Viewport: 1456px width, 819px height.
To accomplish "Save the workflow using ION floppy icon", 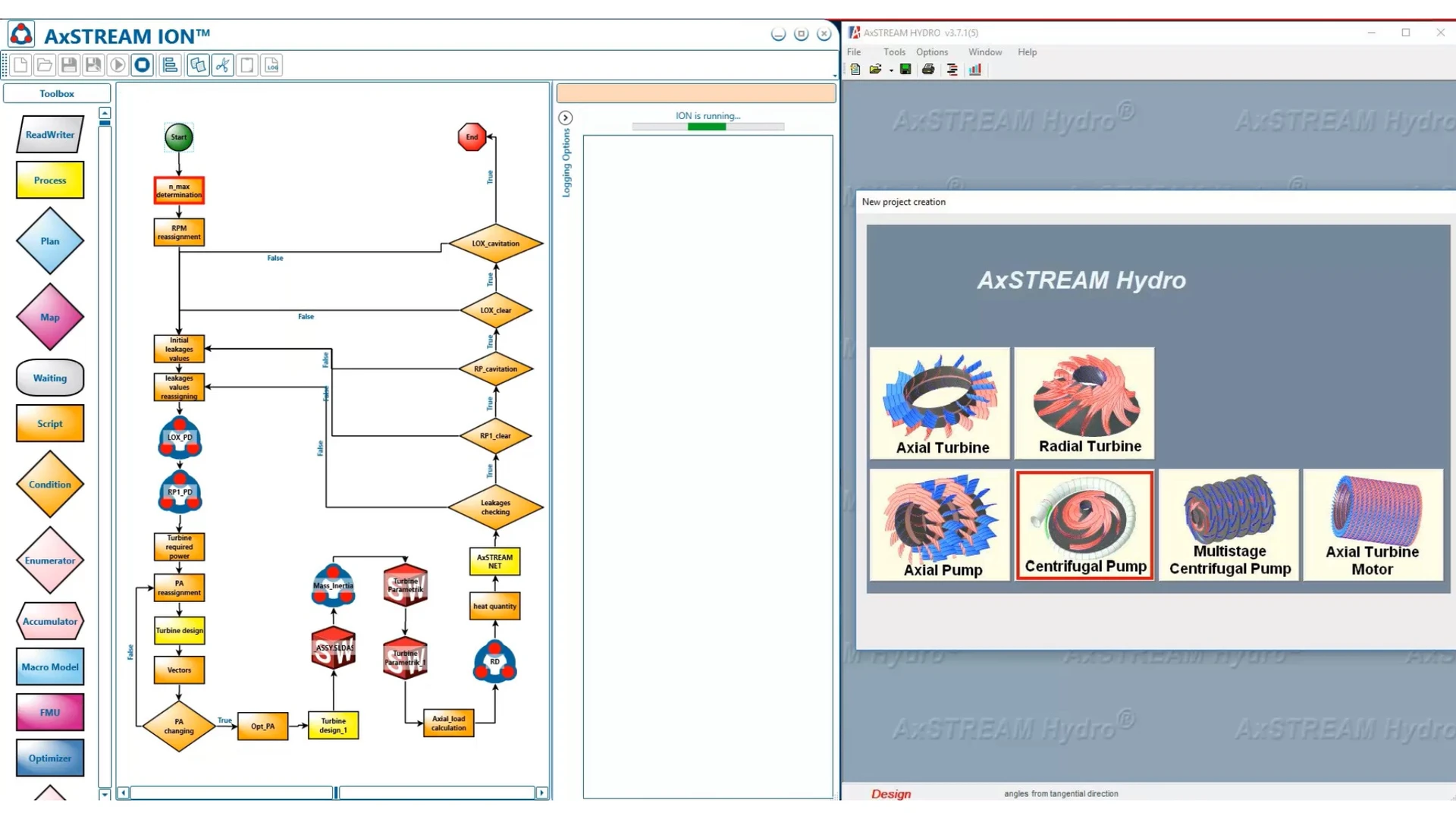I will click(69, 65).
